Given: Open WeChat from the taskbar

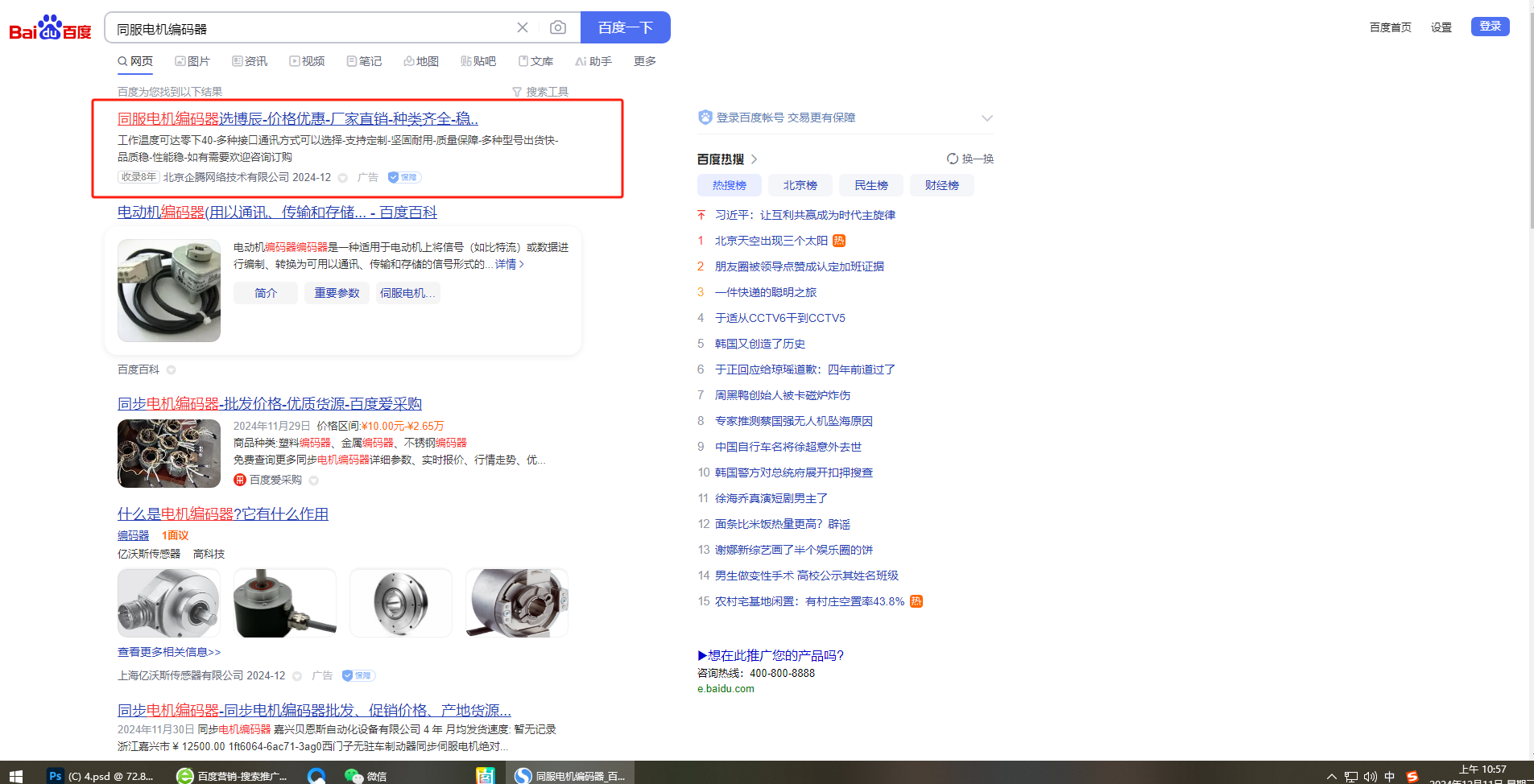Looking at the screenshot, I should click(365, 775).
